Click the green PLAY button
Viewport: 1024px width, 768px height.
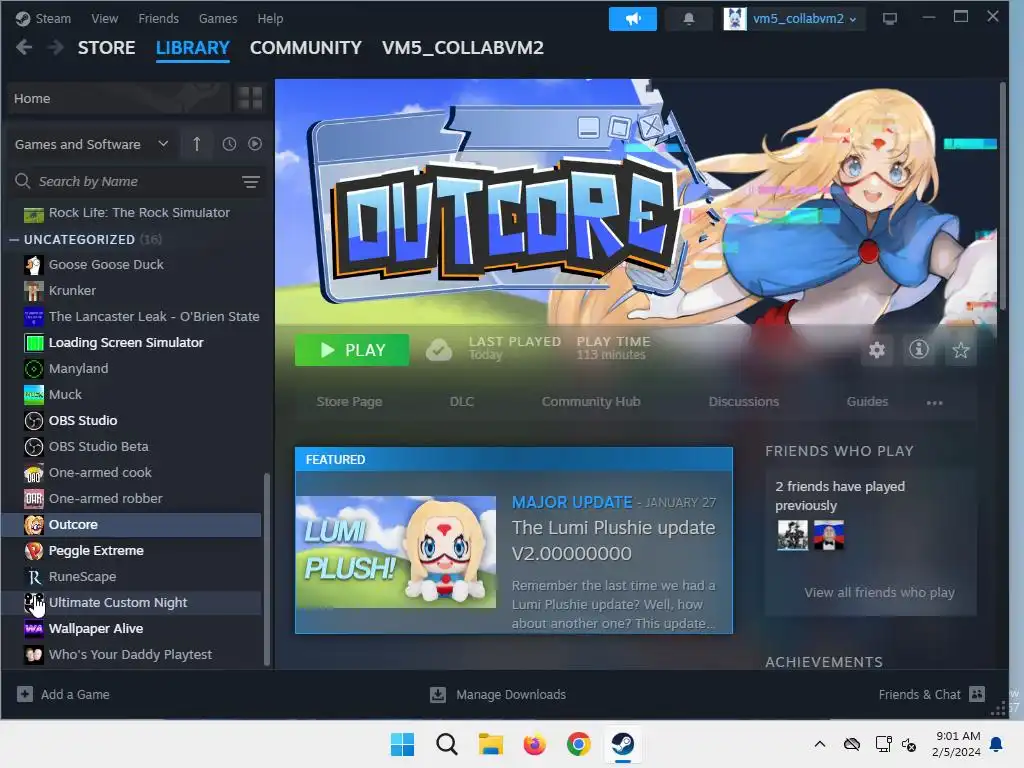tap(352, 350)
